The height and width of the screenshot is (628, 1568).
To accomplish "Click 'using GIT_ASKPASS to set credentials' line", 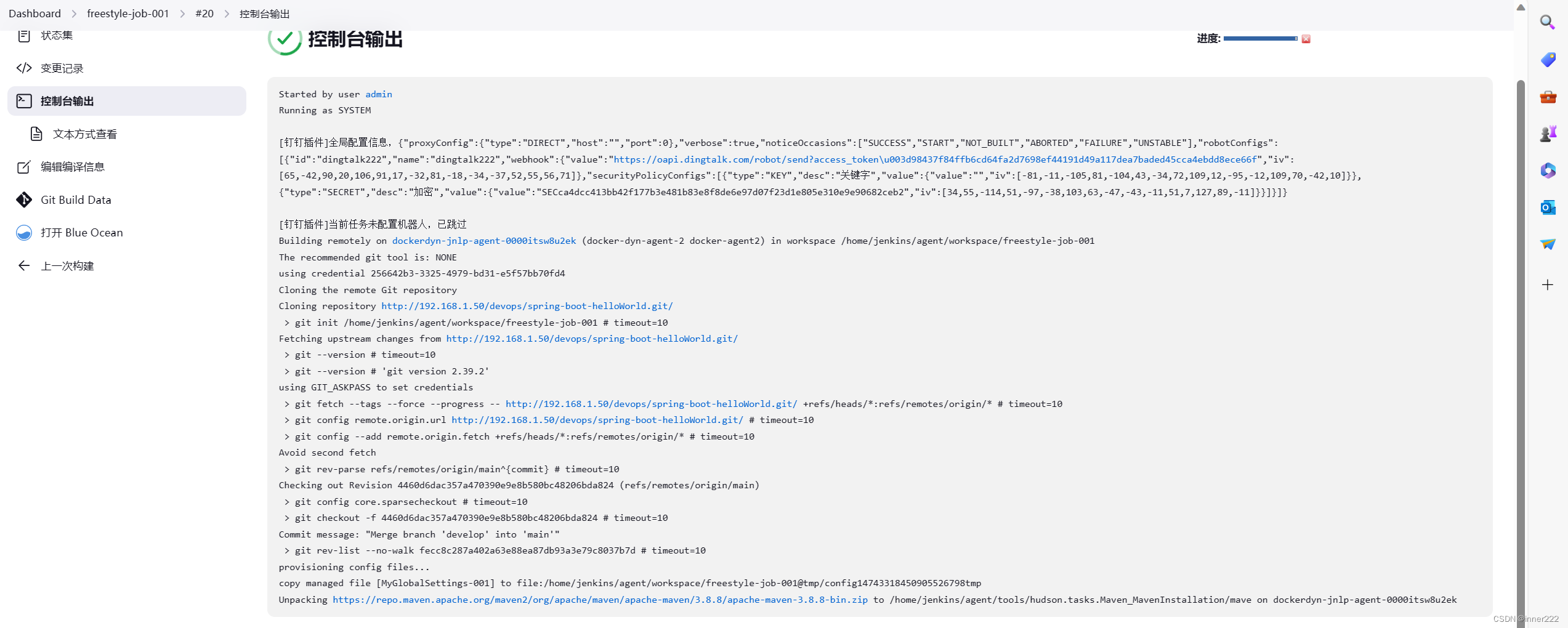I will [x=376, y=387].
